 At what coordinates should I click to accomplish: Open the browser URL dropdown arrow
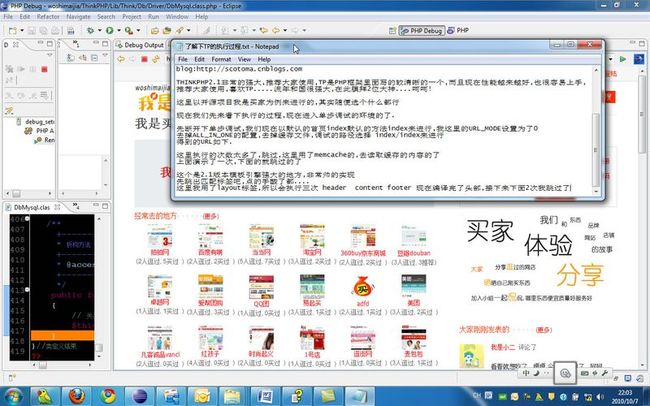(611, 59)
